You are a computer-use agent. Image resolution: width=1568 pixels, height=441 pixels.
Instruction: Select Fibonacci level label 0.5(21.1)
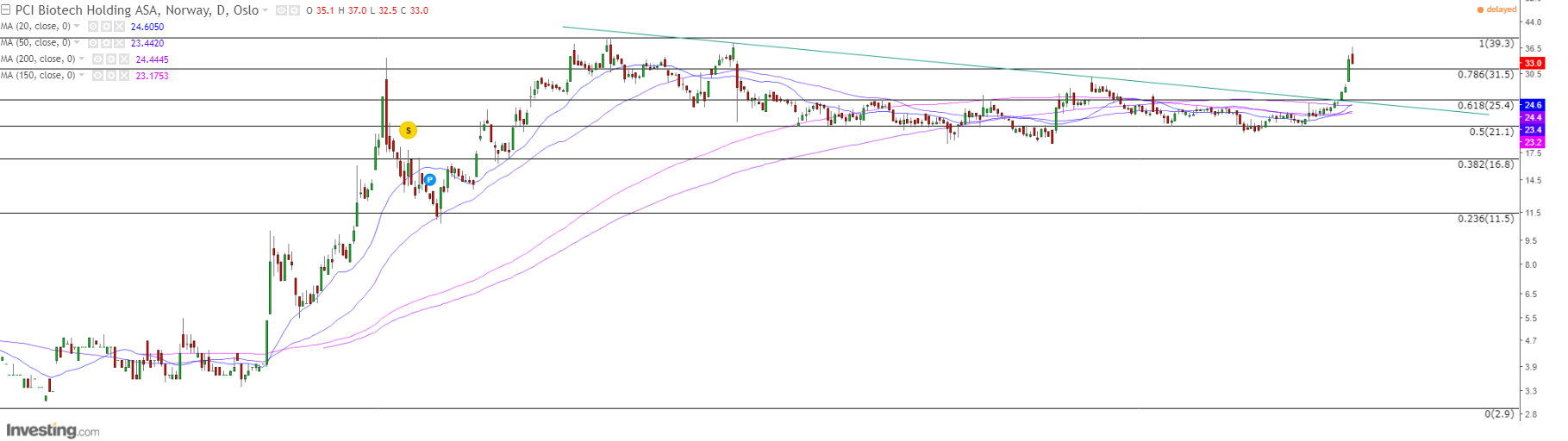click(x=1492, y=132)
